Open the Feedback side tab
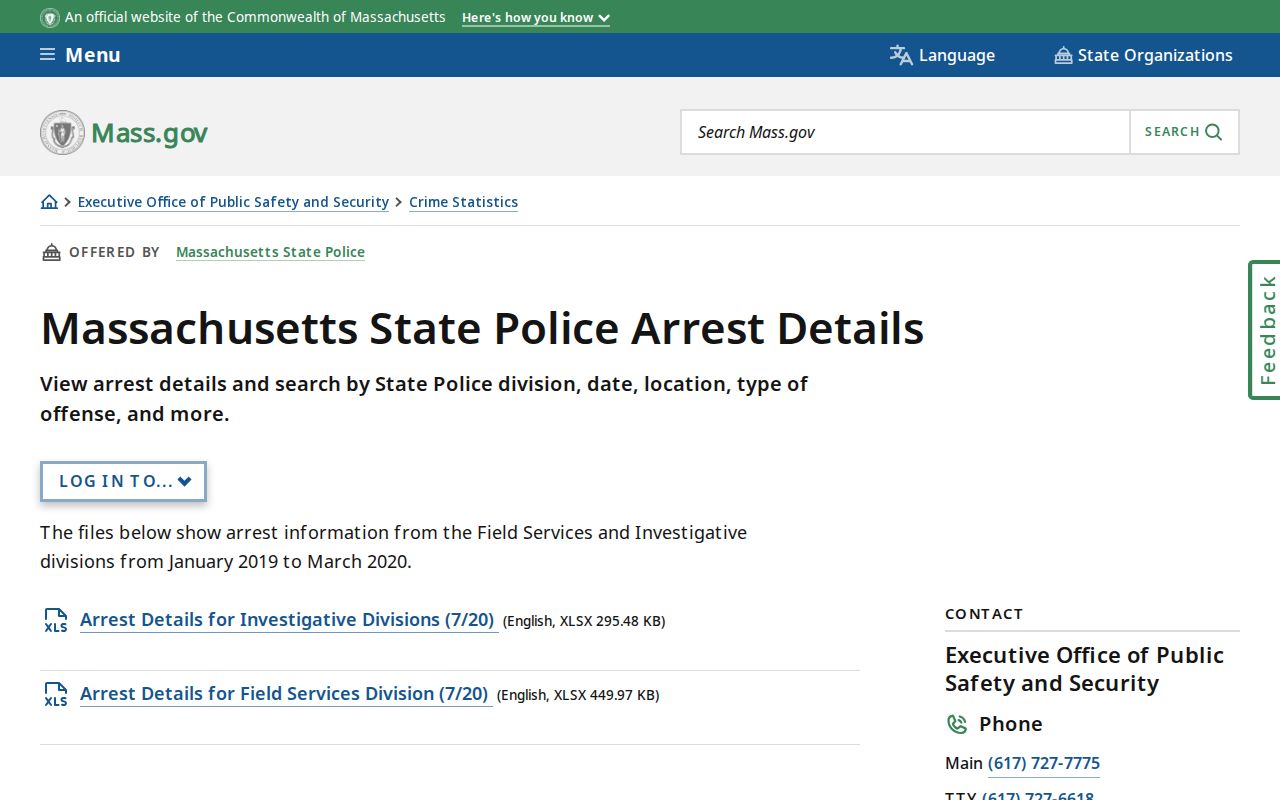Screen dimensions: 1280x800 pos(1265,330)
